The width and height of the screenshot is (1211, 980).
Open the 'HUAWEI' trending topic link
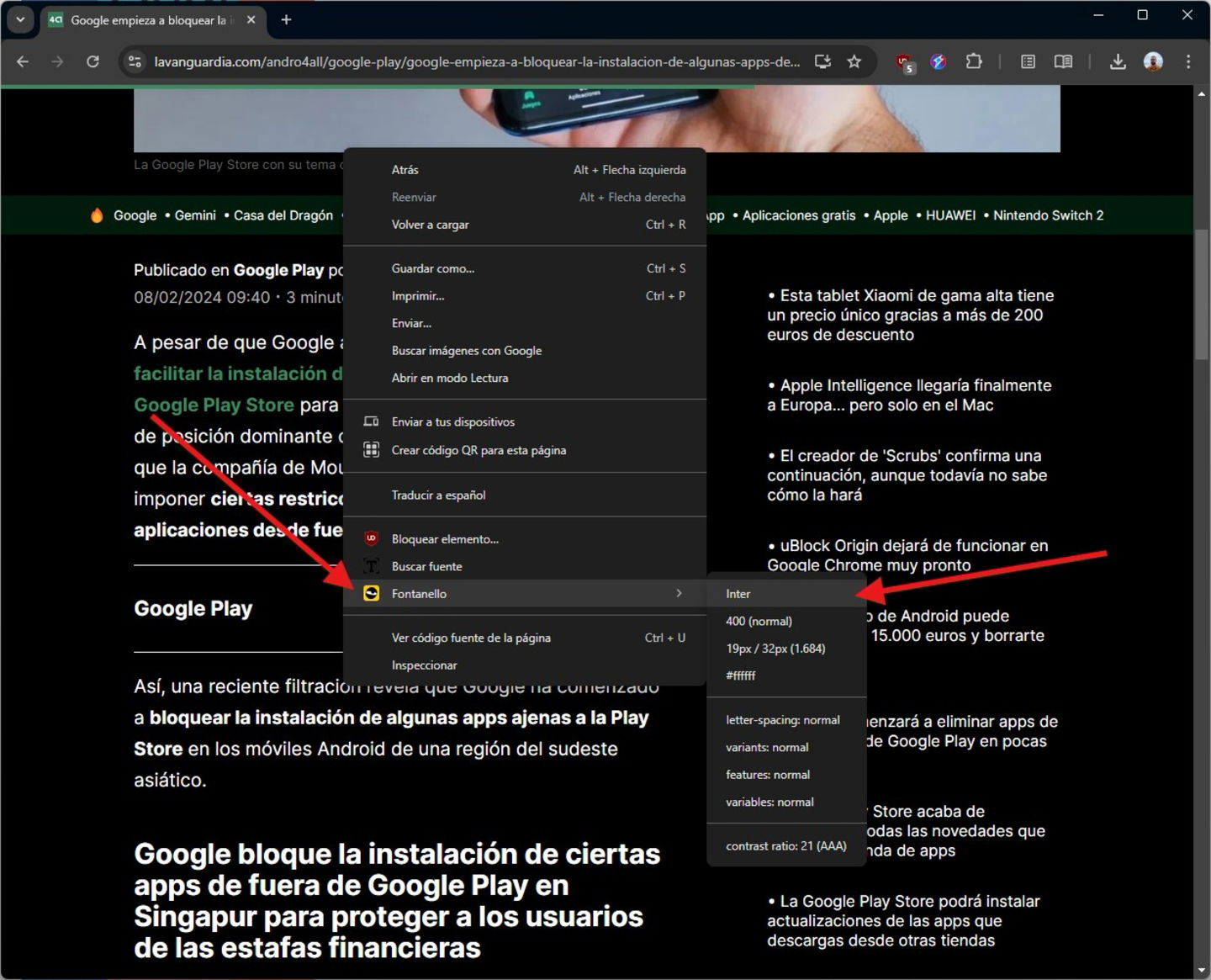(950, 215)
